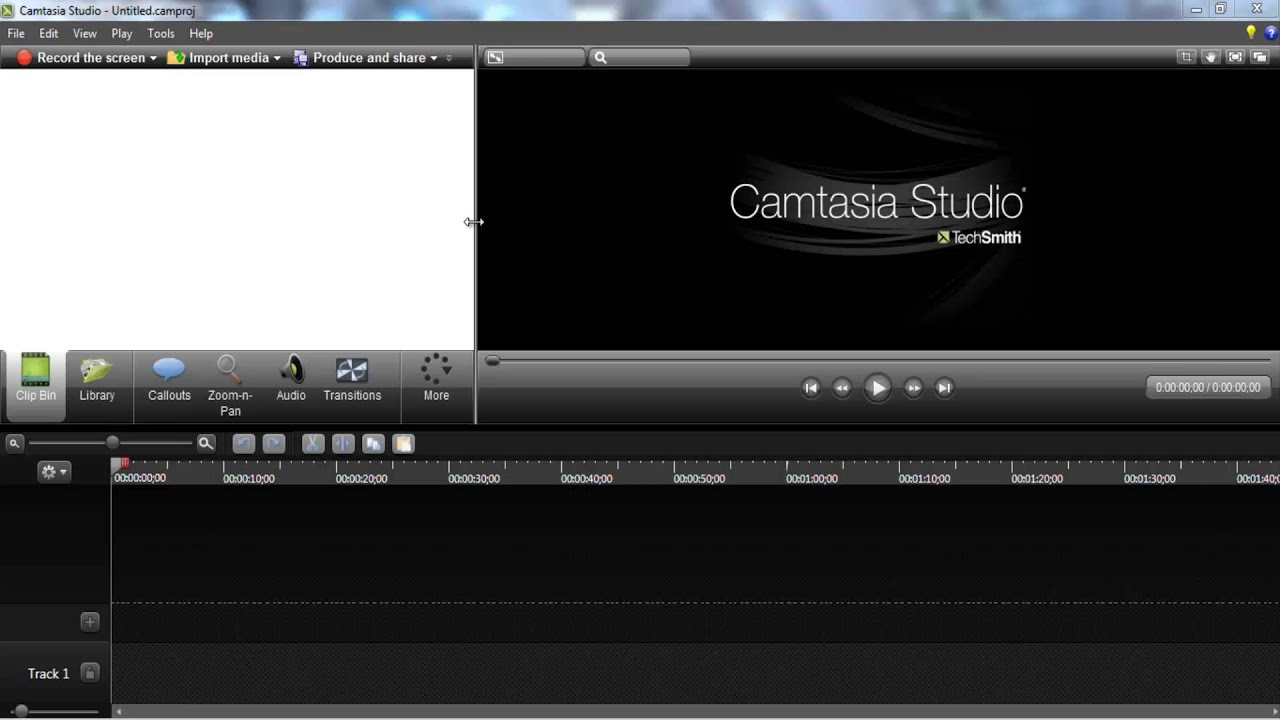Open the editing dimensions dropdown in preview
This screenshot has width=1280, height=720.
point(534,58)
